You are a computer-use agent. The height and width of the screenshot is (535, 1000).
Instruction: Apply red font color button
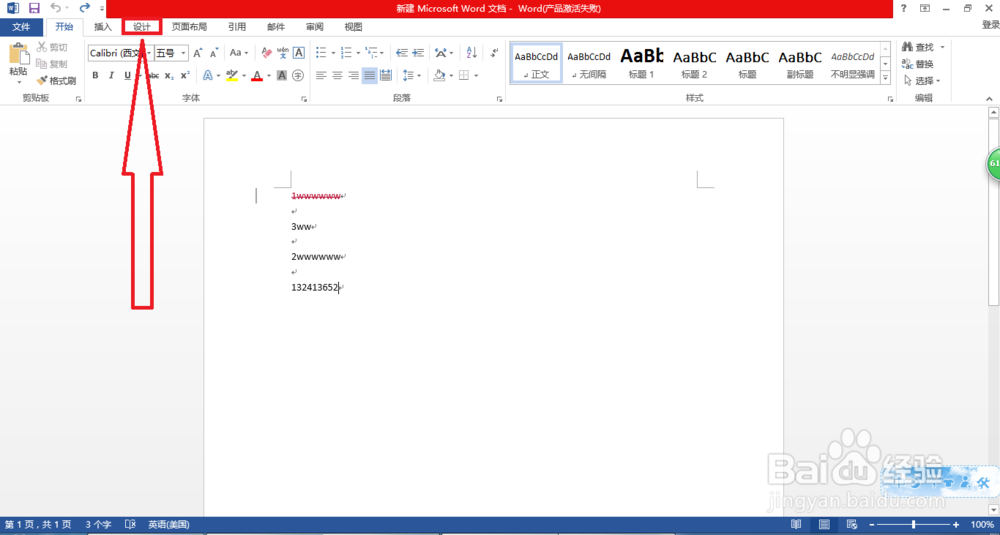[x=257, y=75]
